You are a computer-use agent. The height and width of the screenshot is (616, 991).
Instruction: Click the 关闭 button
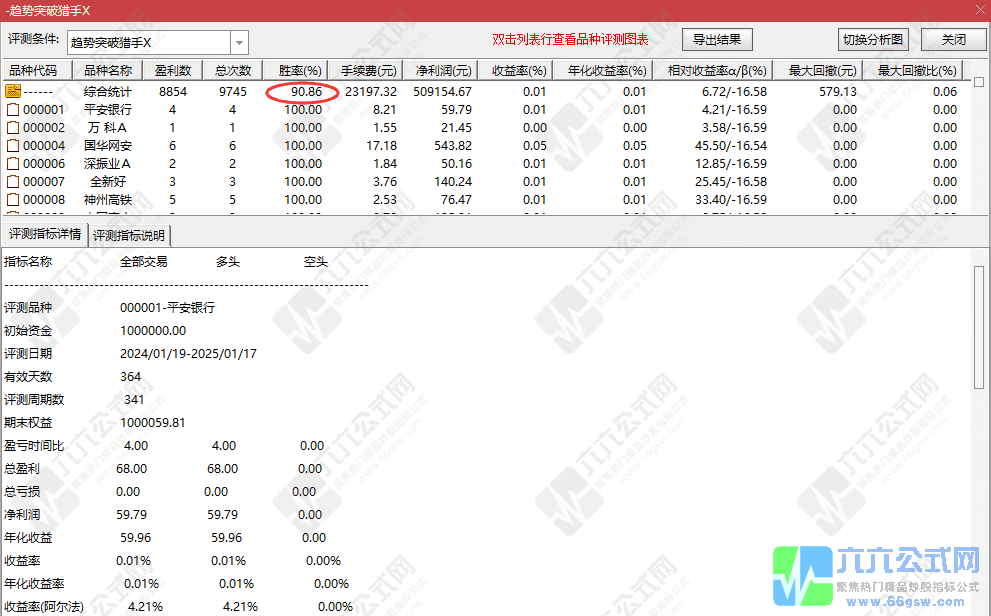click(953, 39)
